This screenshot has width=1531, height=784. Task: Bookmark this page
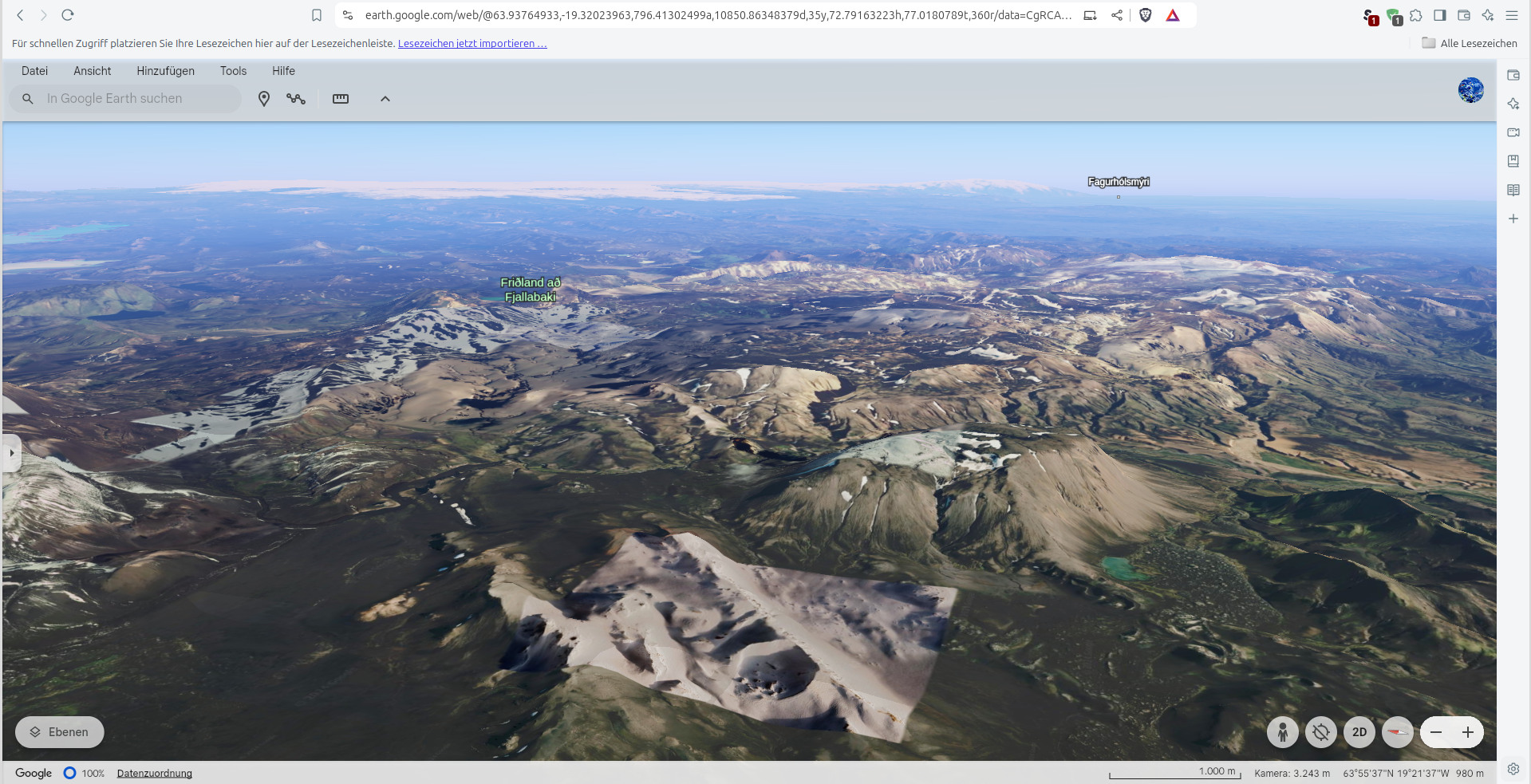coord(317,15)
